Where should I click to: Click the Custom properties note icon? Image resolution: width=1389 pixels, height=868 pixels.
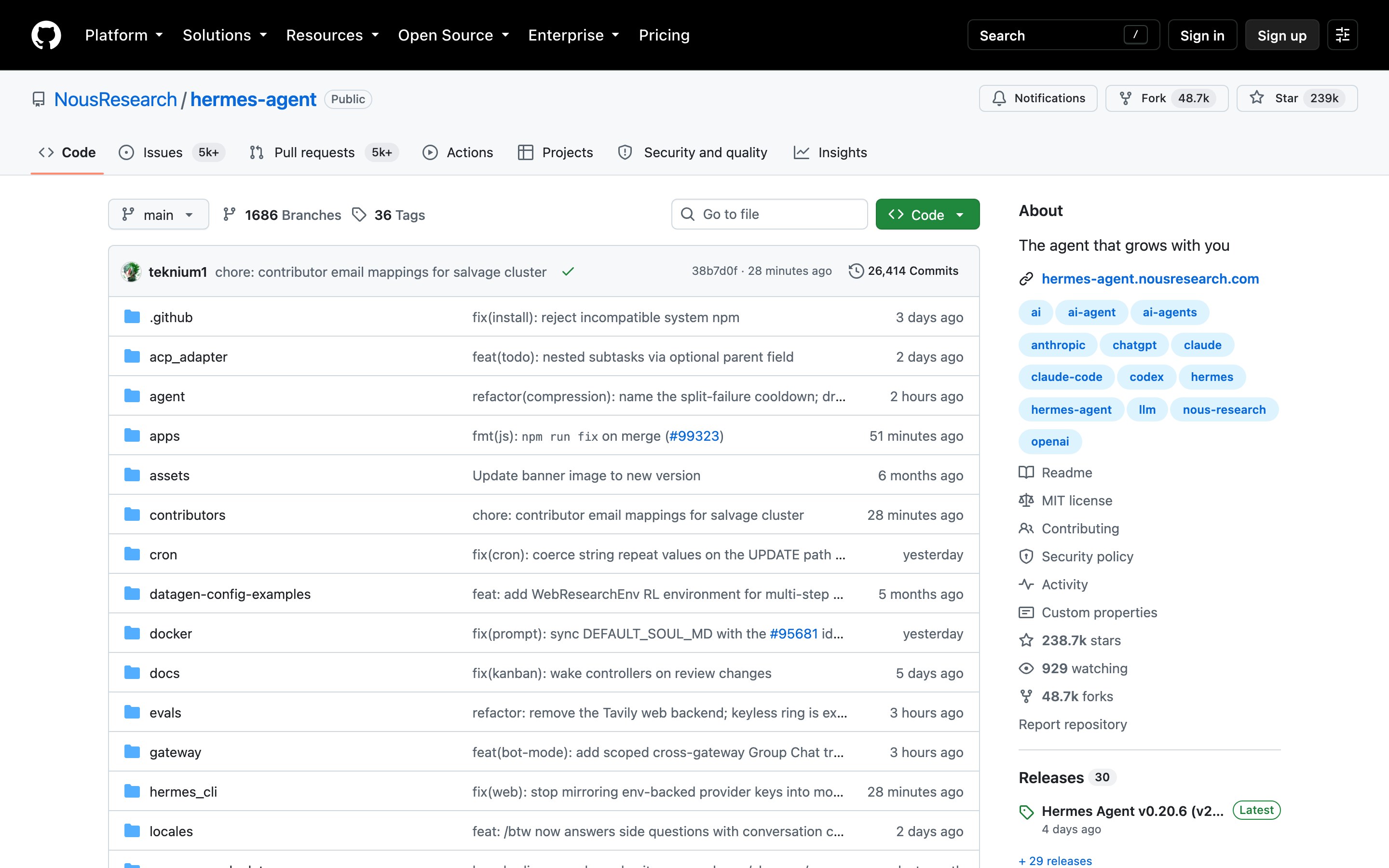(x=1026, y=612)
